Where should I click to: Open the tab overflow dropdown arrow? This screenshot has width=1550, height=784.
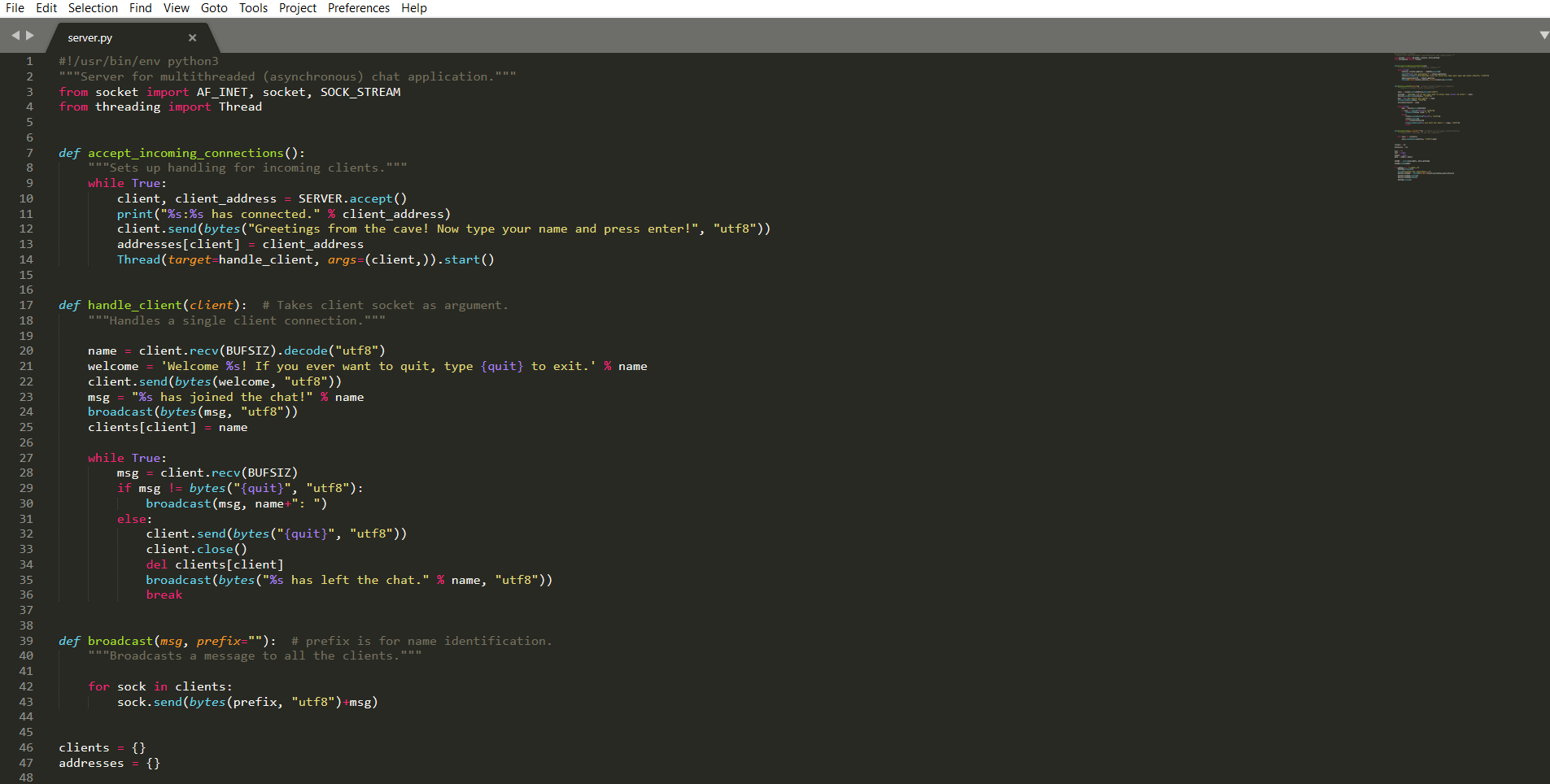tap(1543, 35)
